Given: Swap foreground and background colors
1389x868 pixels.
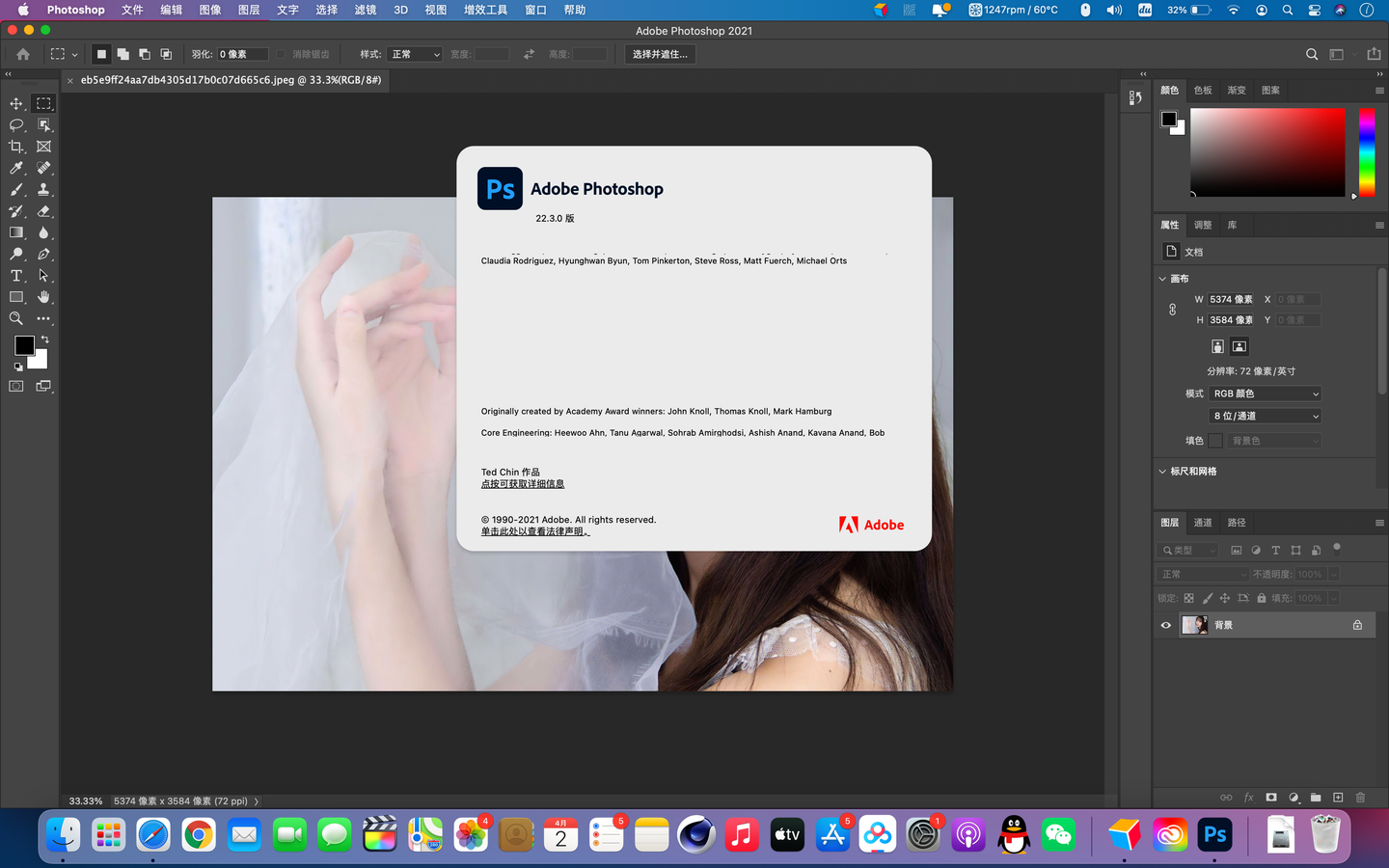Looking at the screenshot, I should click(44, 339).
